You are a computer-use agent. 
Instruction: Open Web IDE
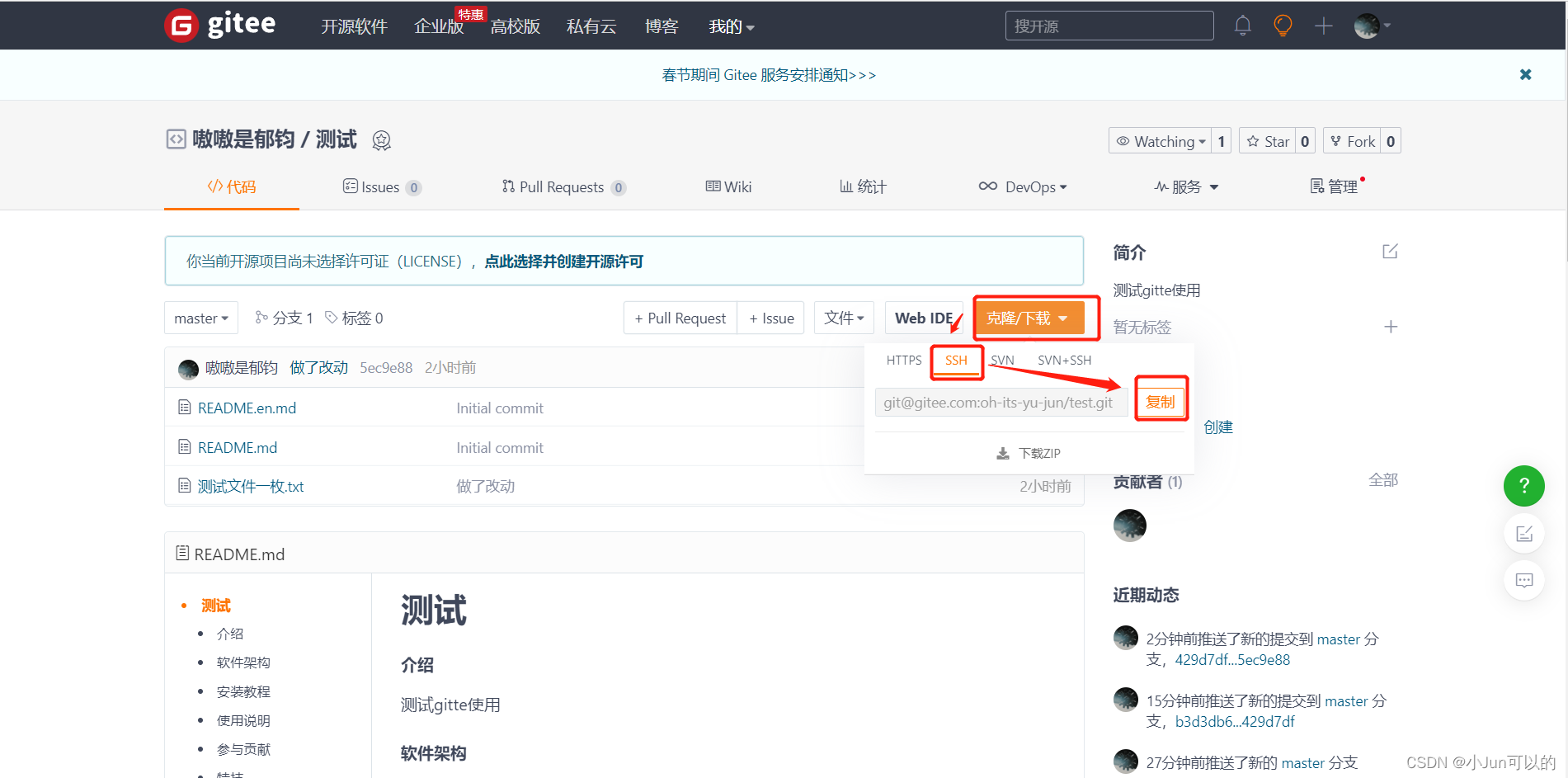click(924, 318)
